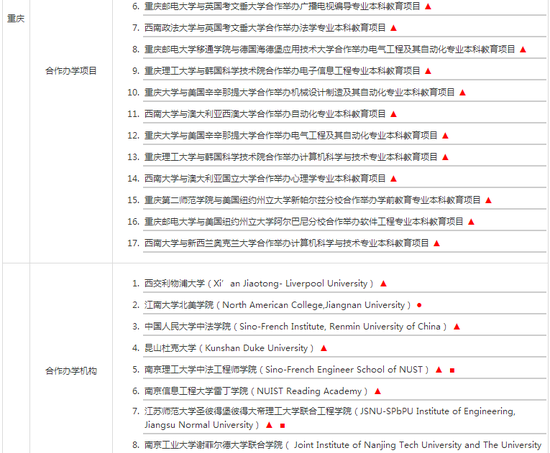Open NUIST Reading Academy link
This screenshot has height=453, width=550.
(x=256, y=391)
